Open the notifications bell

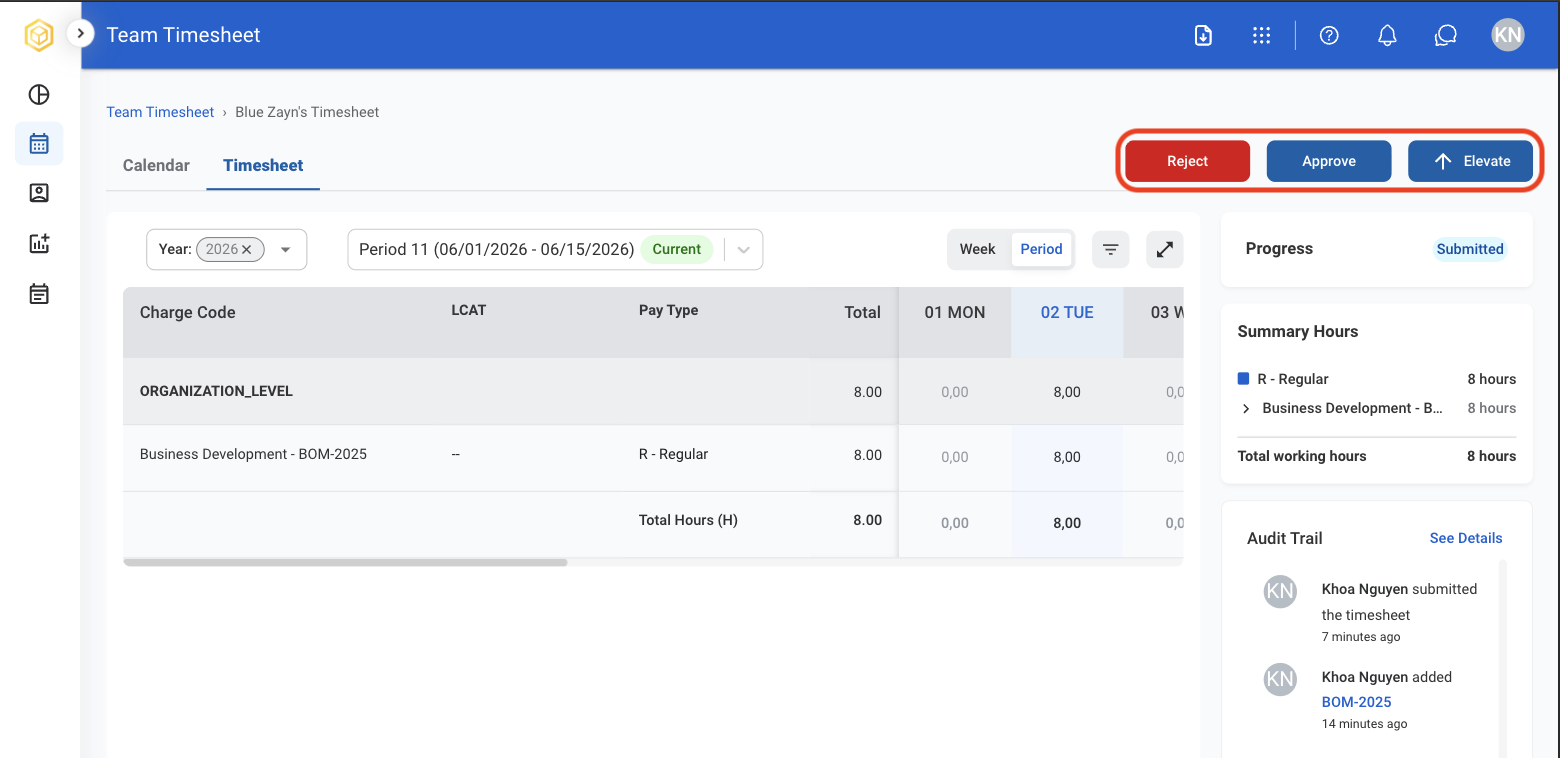click(1387, 35)
